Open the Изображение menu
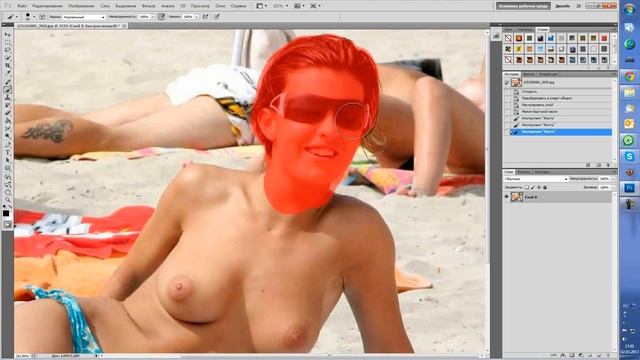This screenshot has height=360, width=640. click(81, 6)
